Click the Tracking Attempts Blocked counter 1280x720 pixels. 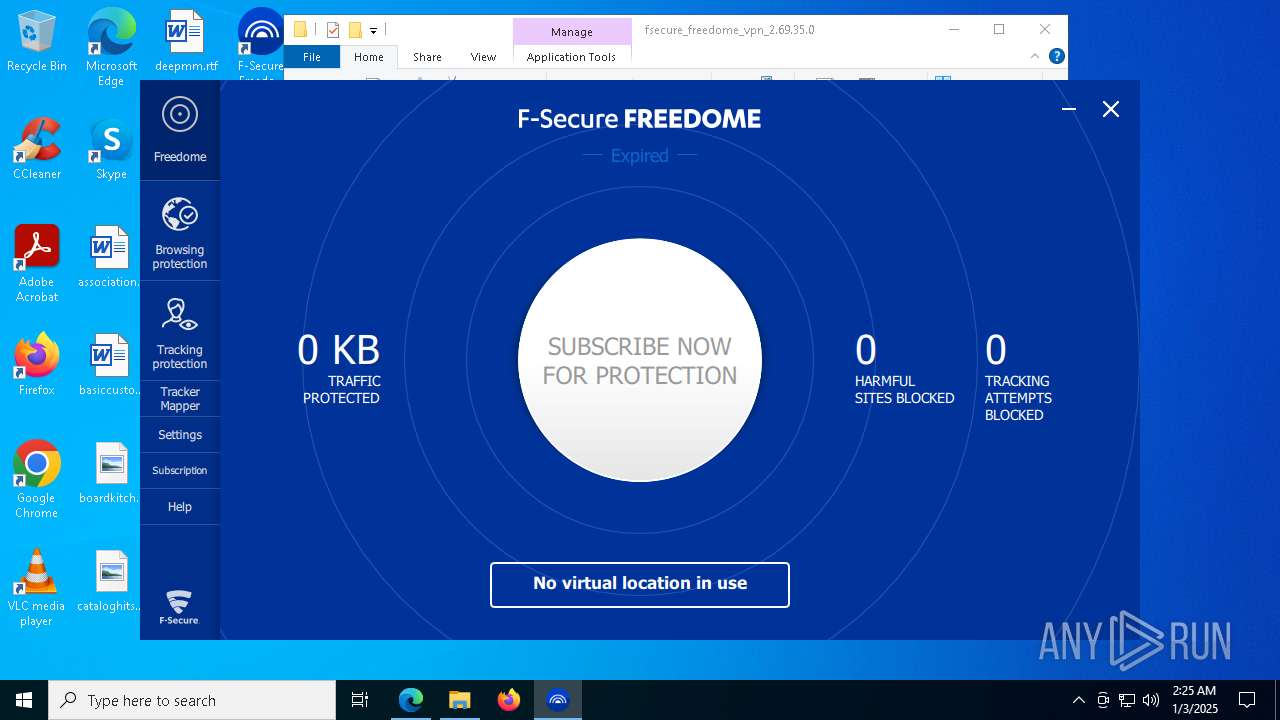[x=1018, y=377]
